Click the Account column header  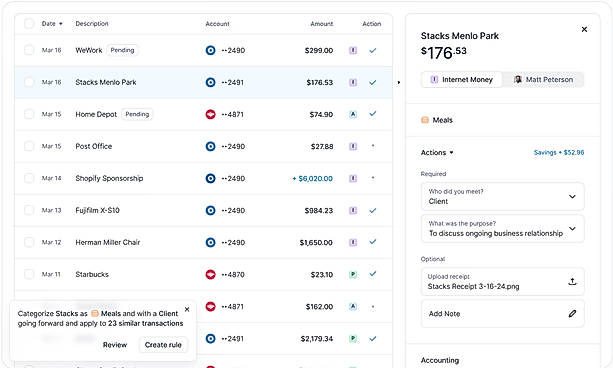coord(217,24)
